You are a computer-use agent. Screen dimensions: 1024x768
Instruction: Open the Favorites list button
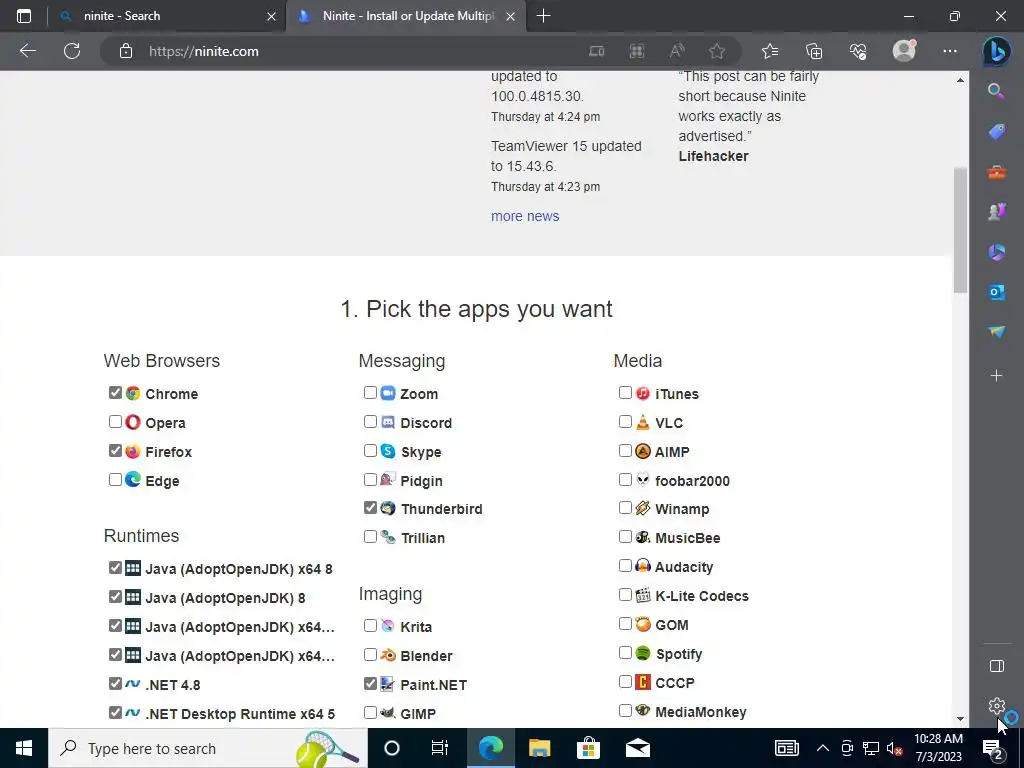click(770, 51)
